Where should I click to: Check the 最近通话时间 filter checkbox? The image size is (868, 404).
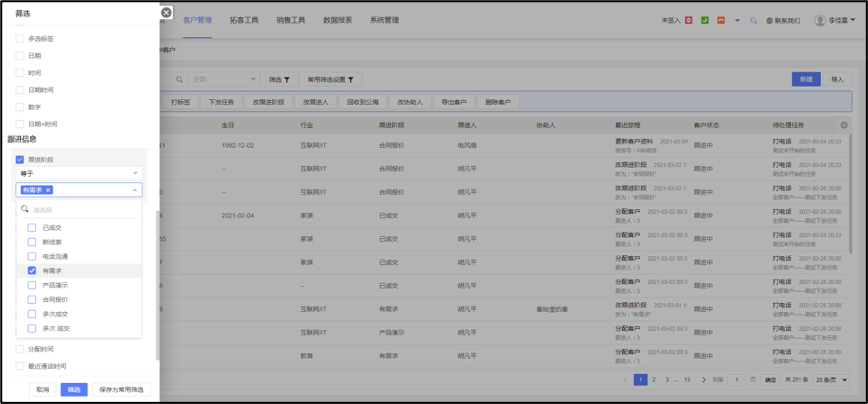click(20, 366)
